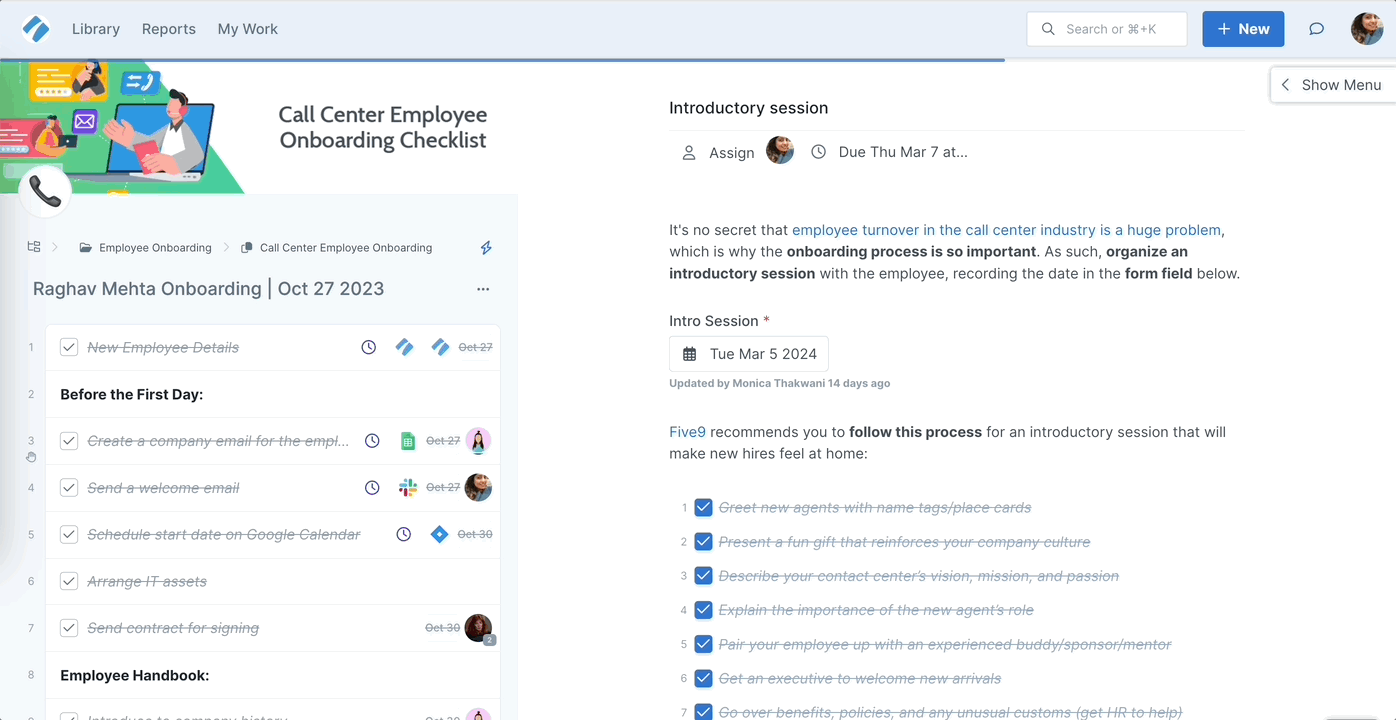Uncheck the Send a welcome email task
Image resolution: width=1396 pixels, height=720 pixels.
pyautogui.click(x=69, y=488)
